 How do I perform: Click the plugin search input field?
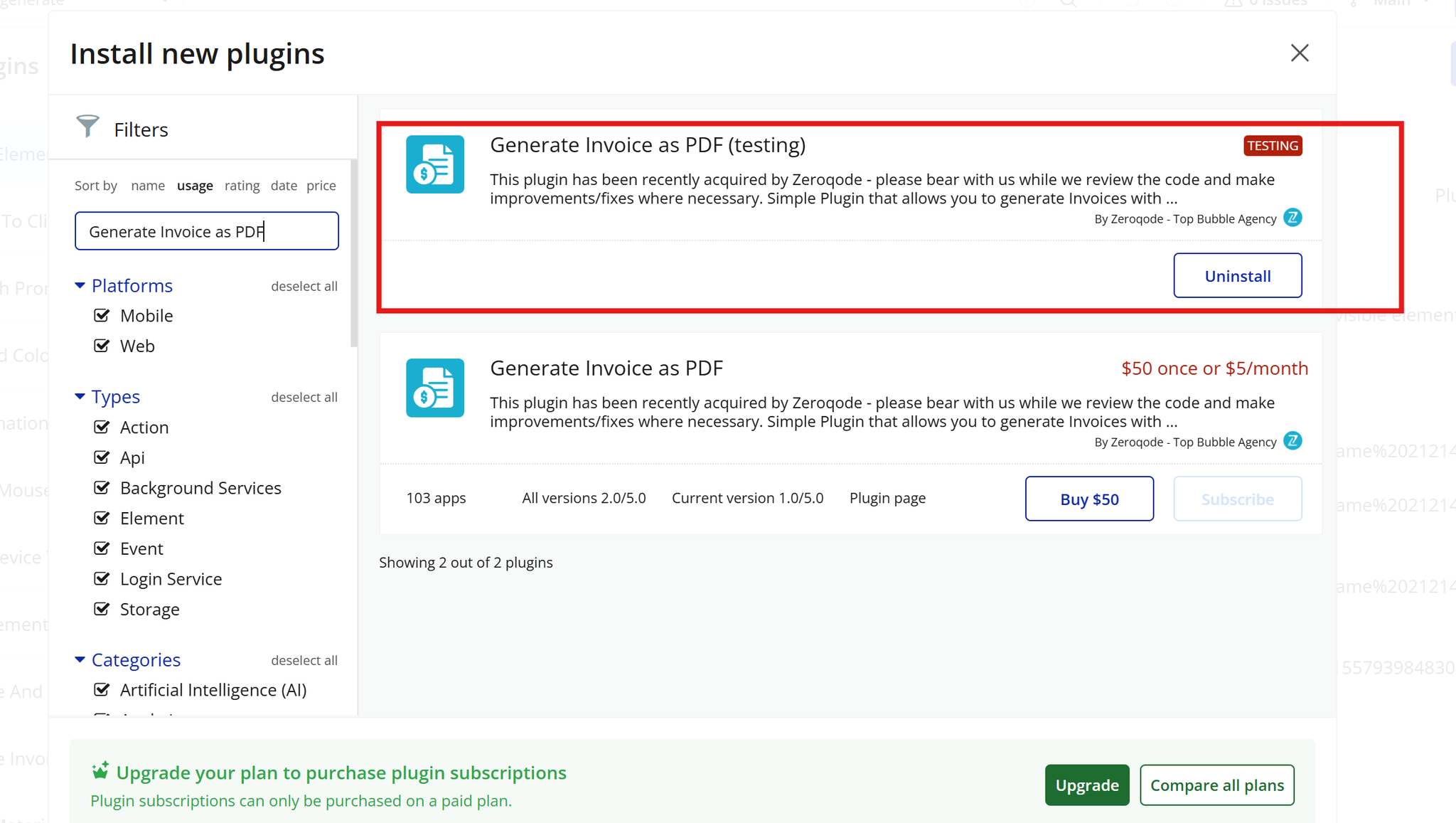click(x=206, y=231)
